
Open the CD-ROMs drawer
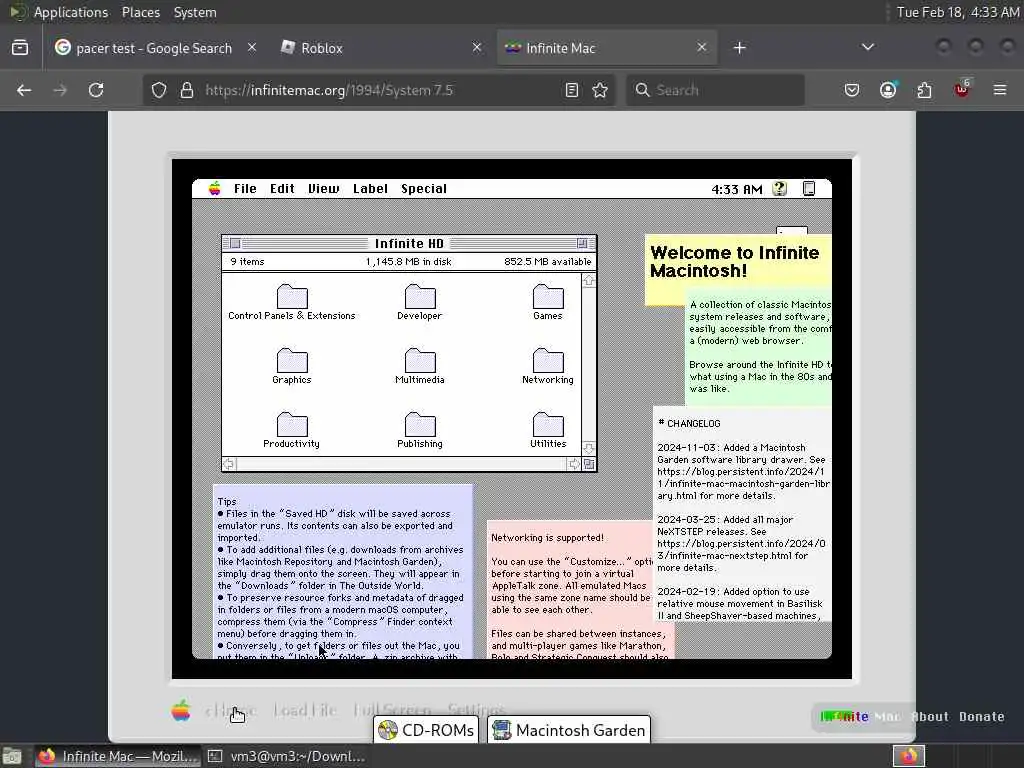click(426, 730)
